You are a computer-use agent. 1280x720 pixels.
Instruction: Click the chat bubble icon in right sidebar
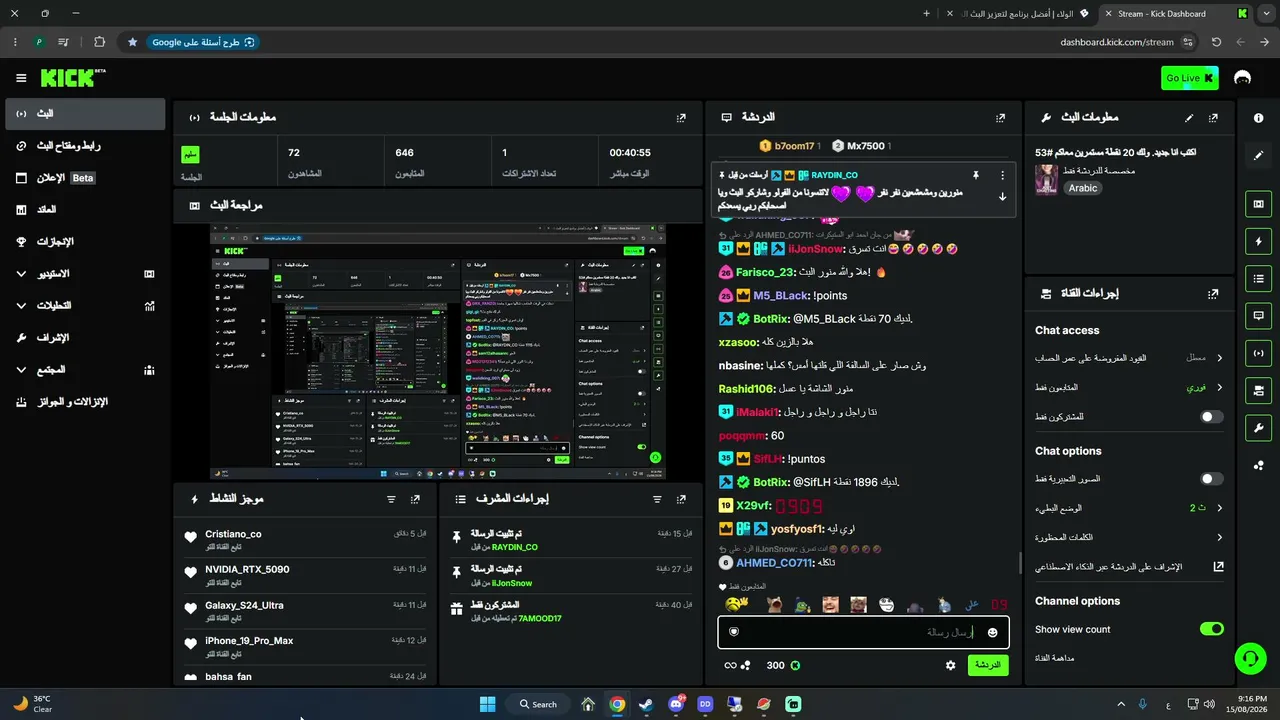[x=1258, y=315]
